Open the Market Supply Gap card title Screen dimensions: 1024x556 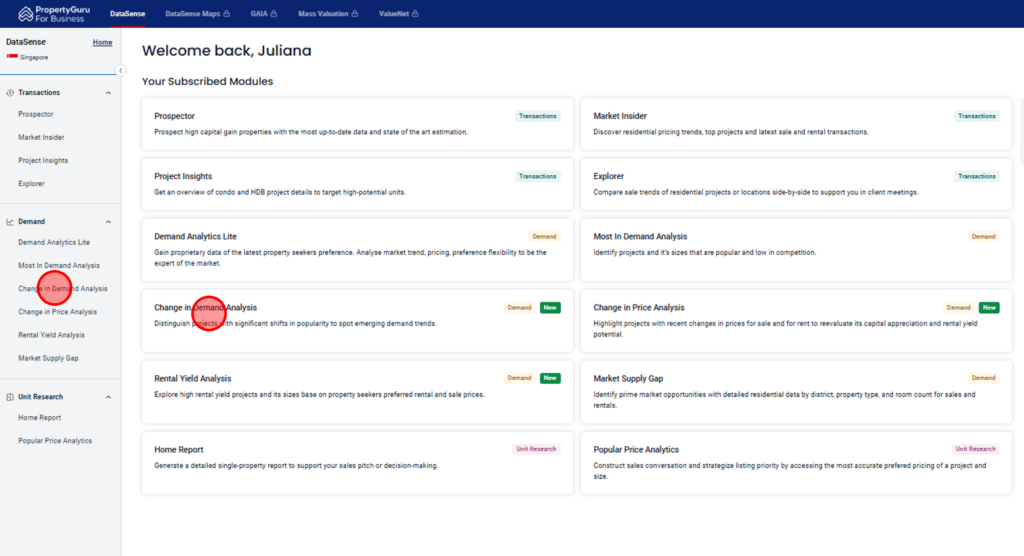628,379
